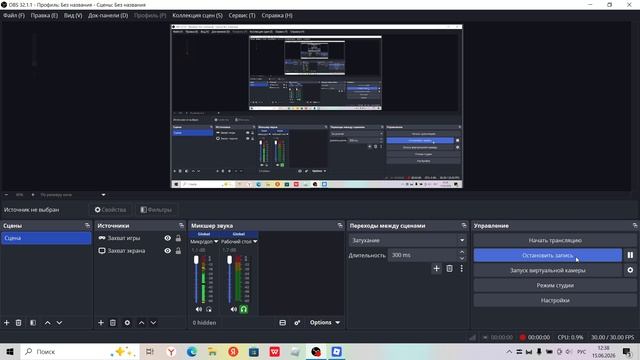Screen dimensions: 640x360
Task: Open Док-панели menu
Action: [108, 16]
